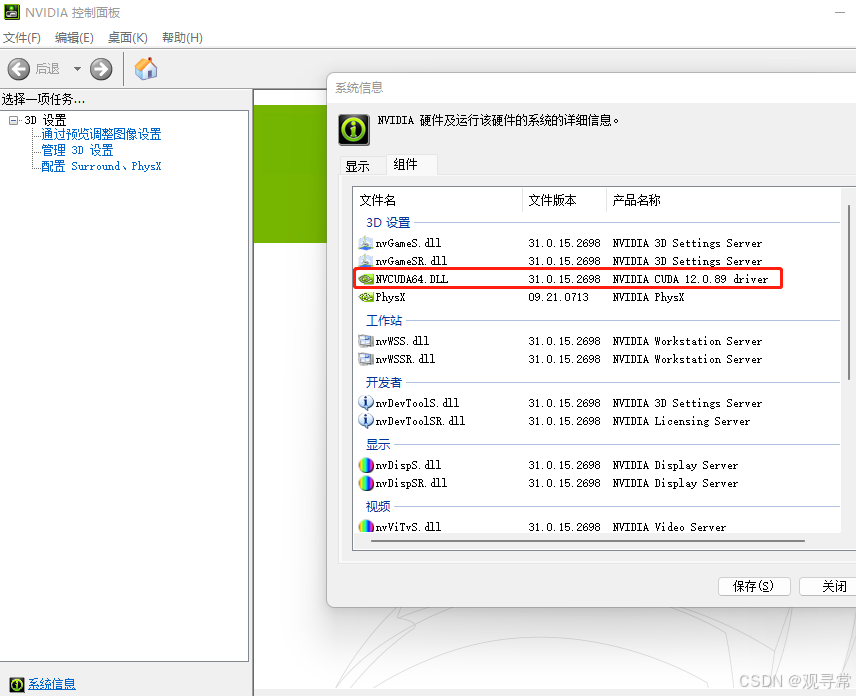Select the nvWSSR.dll file icon
Screen dimensions: 856x696
(365, 359)
